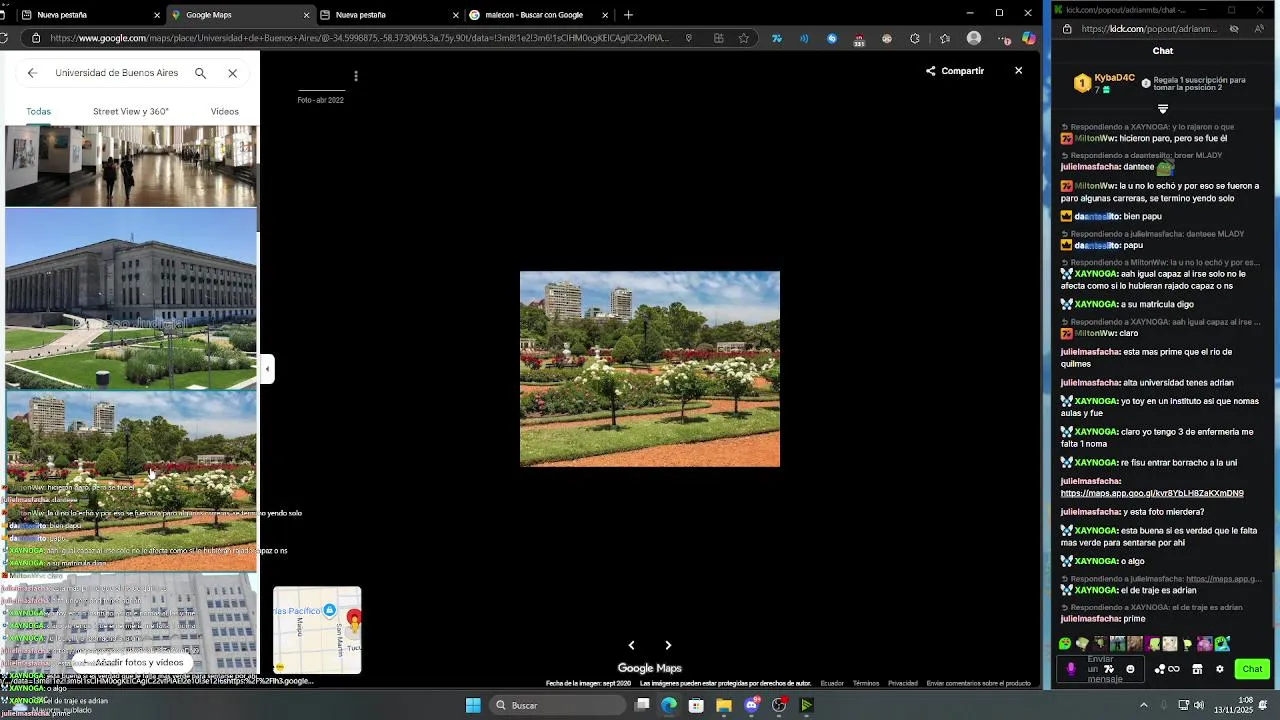The image size is (1280, 720).
Task: Go back using the arrow beside the Maps search box
Action: [x=32, y=73]
